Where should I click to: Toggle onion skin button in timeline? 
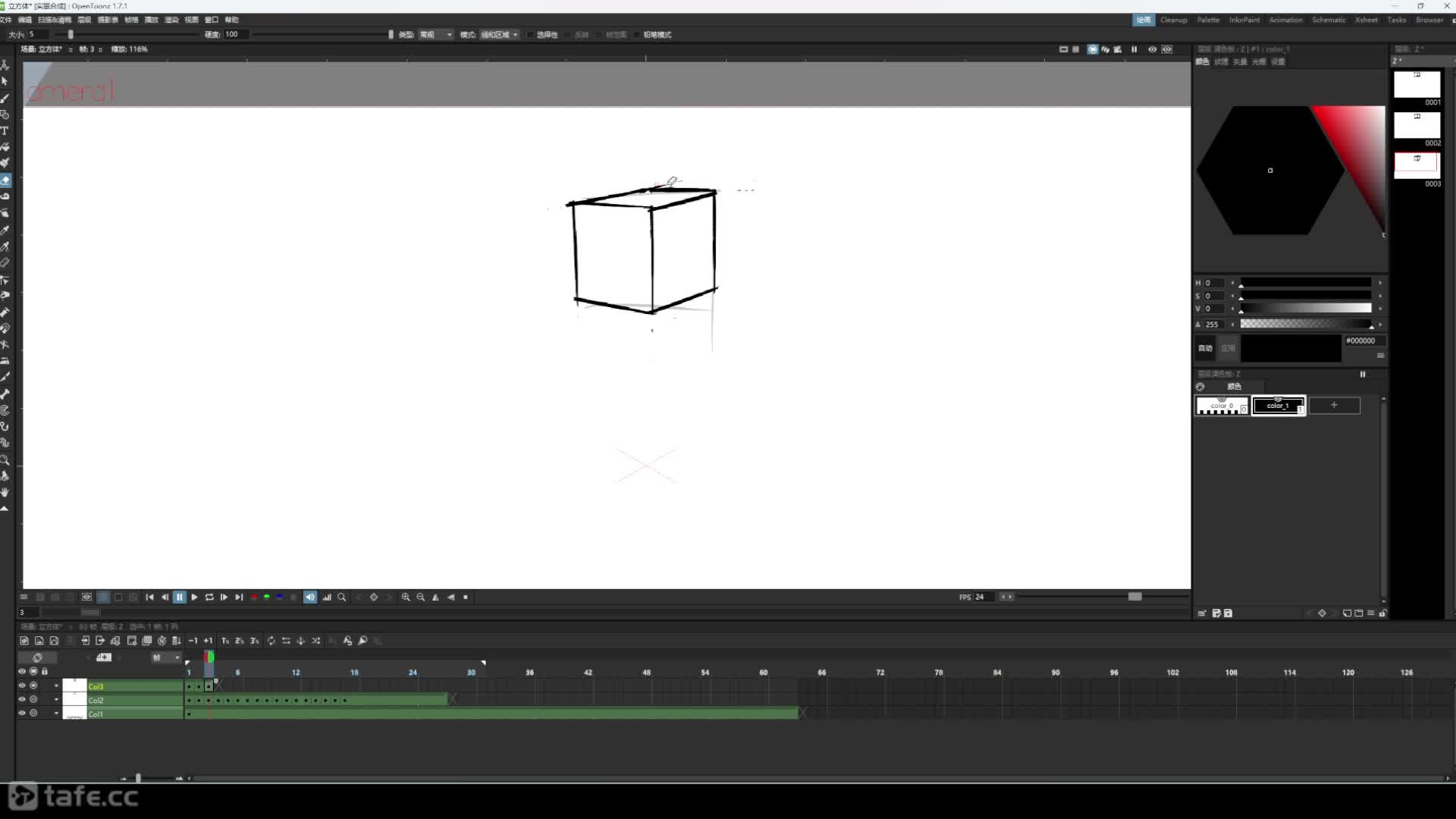point(37,657)
